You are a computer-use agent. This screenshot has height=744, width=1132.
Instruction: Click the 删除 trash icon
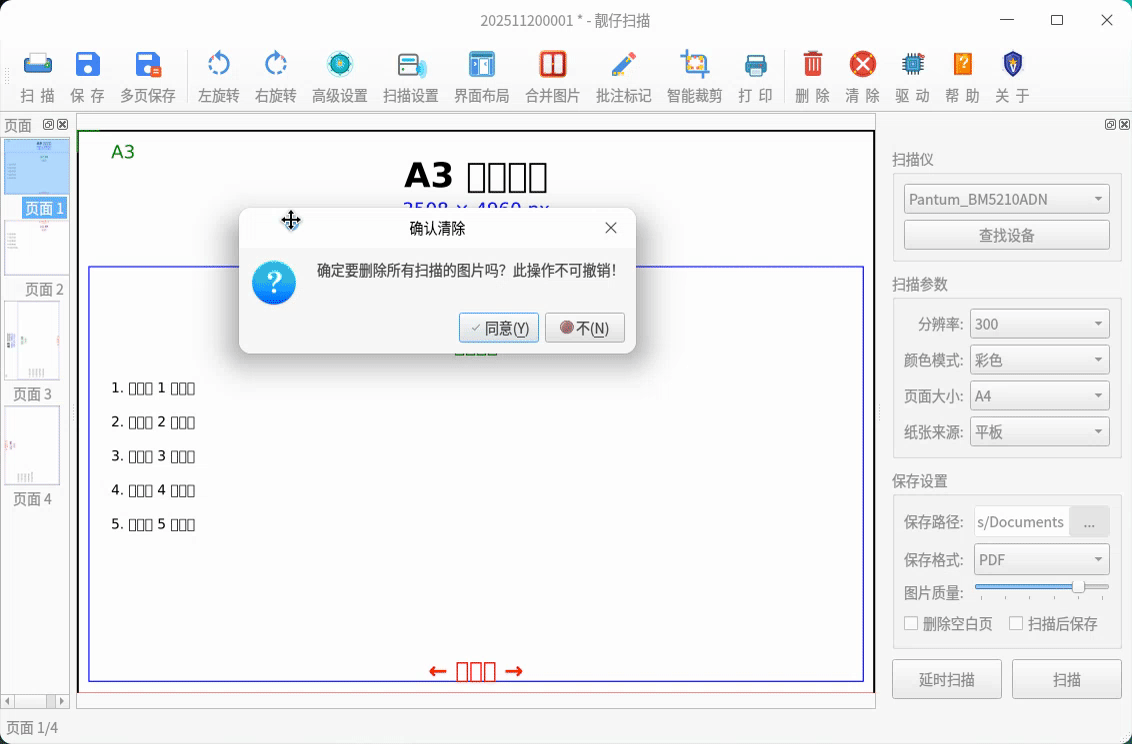pos(813,76)
